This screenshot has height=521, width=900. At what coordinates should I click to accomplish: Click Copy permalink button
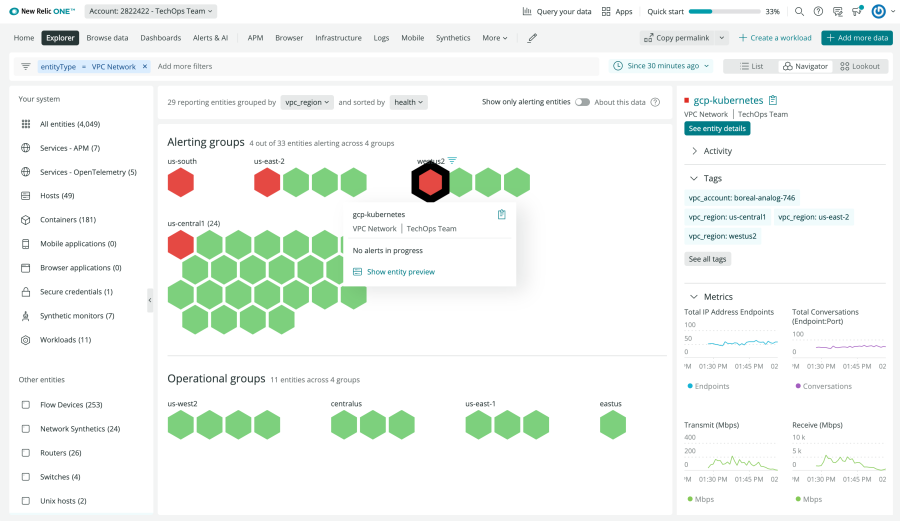pos(677,38)
